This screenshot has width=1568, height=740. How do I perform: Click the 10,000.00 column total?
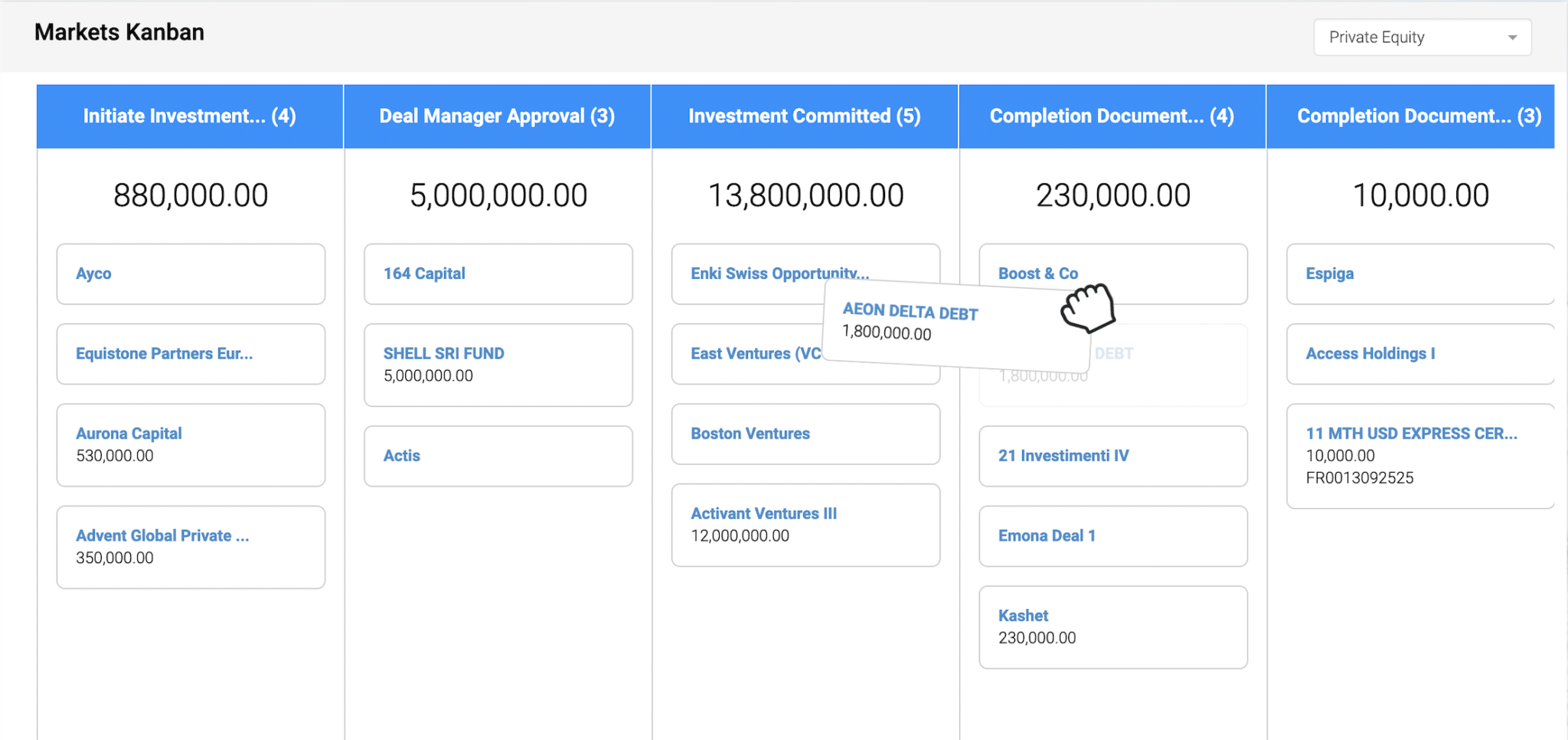pyautogui.click(x=1421, y=195)
